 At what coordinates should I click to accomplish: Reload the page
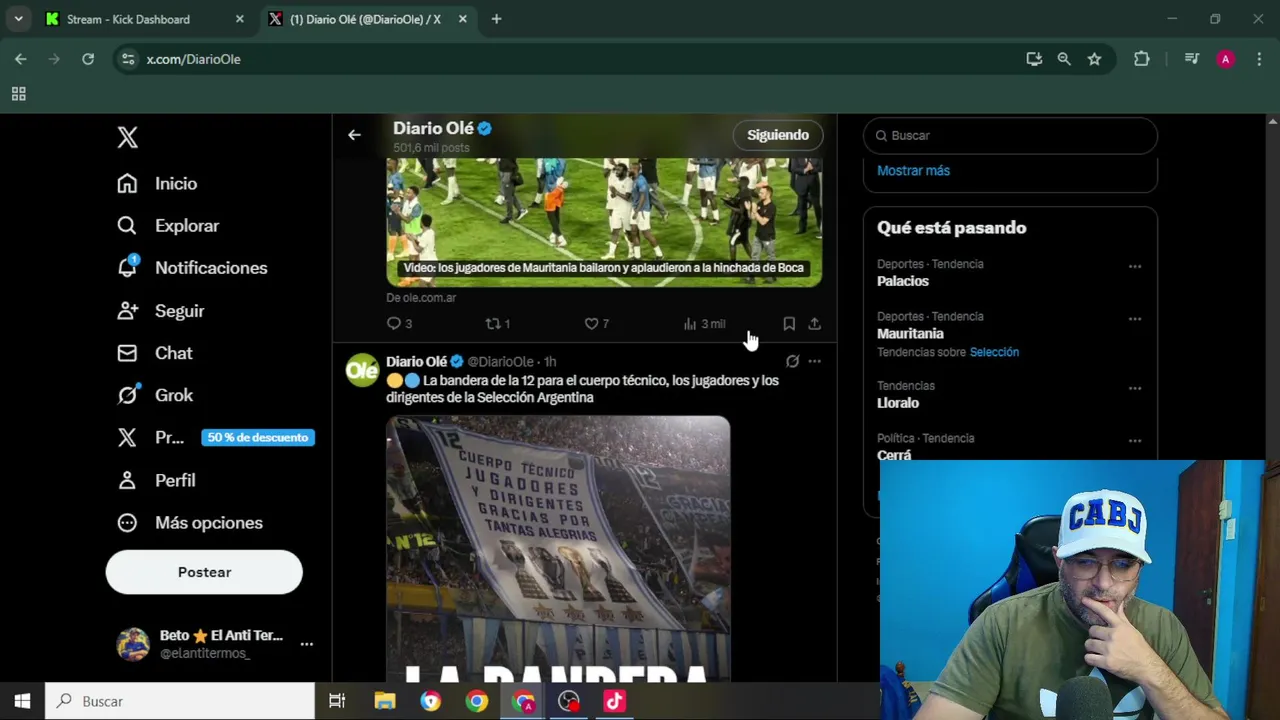88,59
